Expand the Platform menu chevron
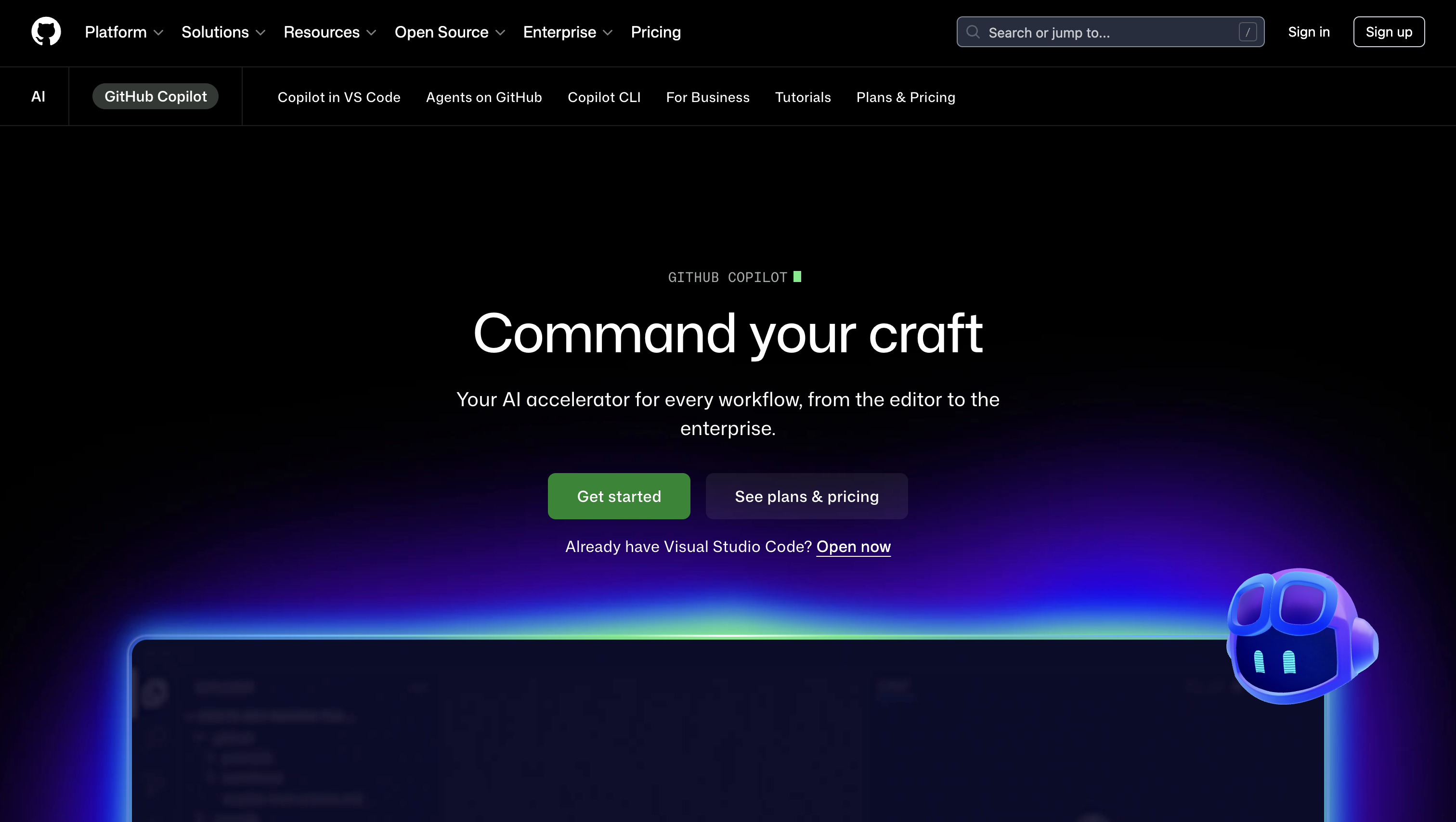Screen dimensions: 1456x822 pyautogui.click(x=159, y=33)
